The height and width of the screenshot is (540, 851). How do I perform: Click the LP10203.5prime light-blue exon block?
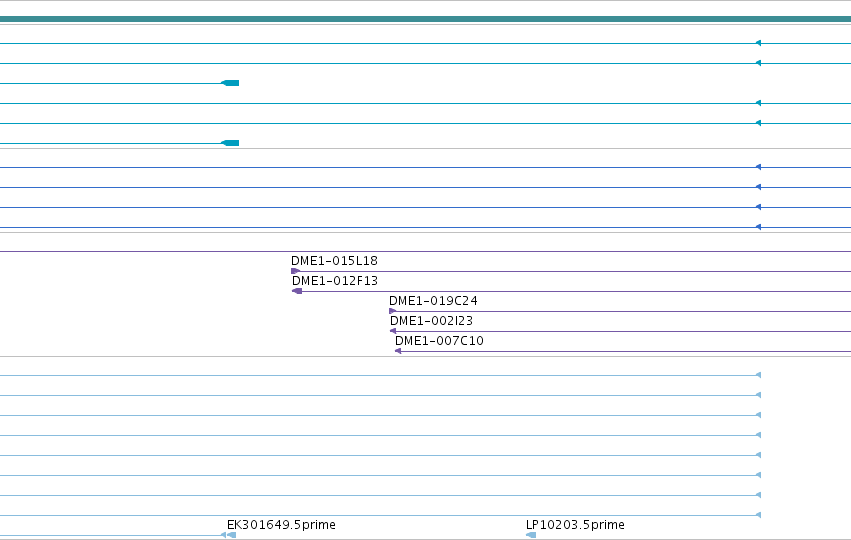(x=531, y=535)
